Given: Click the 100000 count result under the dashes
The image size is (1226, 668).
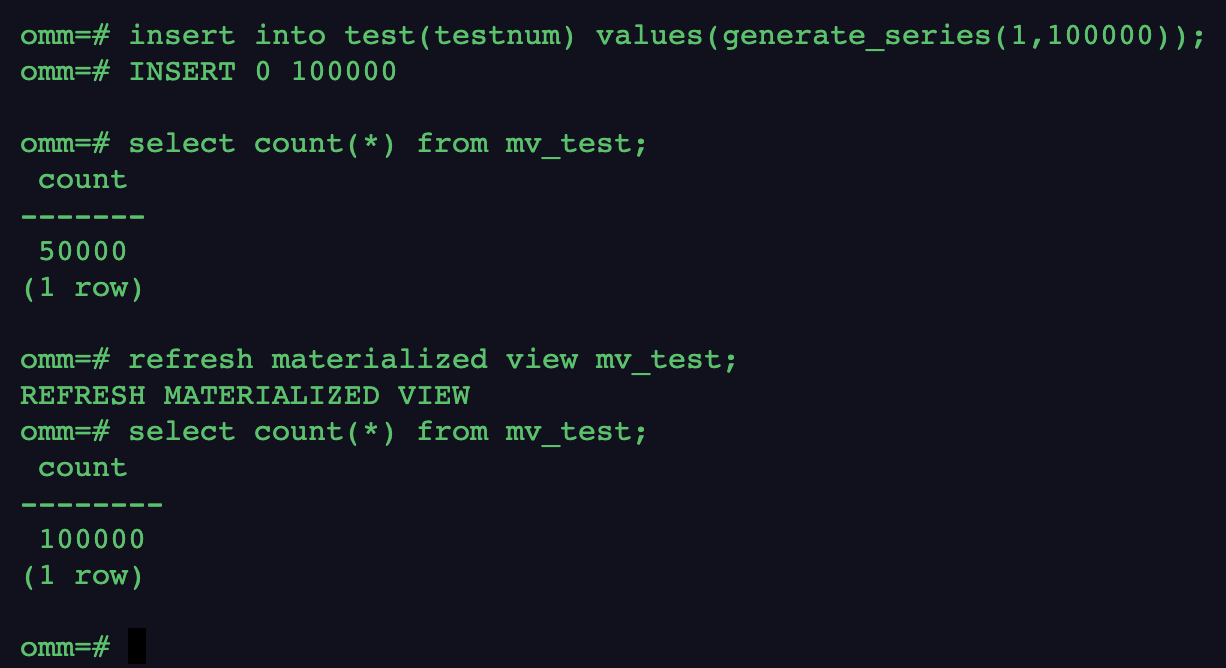Looking at the screenshot, I should pos(92,539).
